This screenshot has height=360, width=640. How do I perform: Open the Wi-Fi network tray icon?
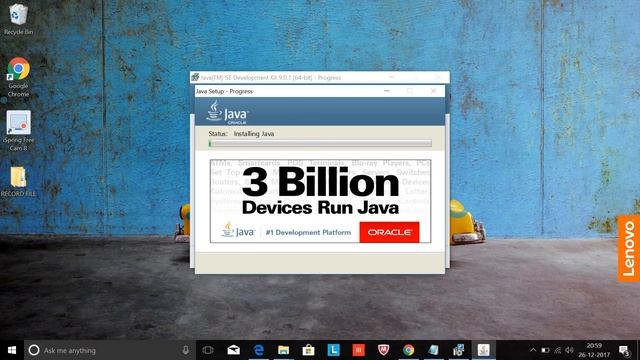click(558, 350)
